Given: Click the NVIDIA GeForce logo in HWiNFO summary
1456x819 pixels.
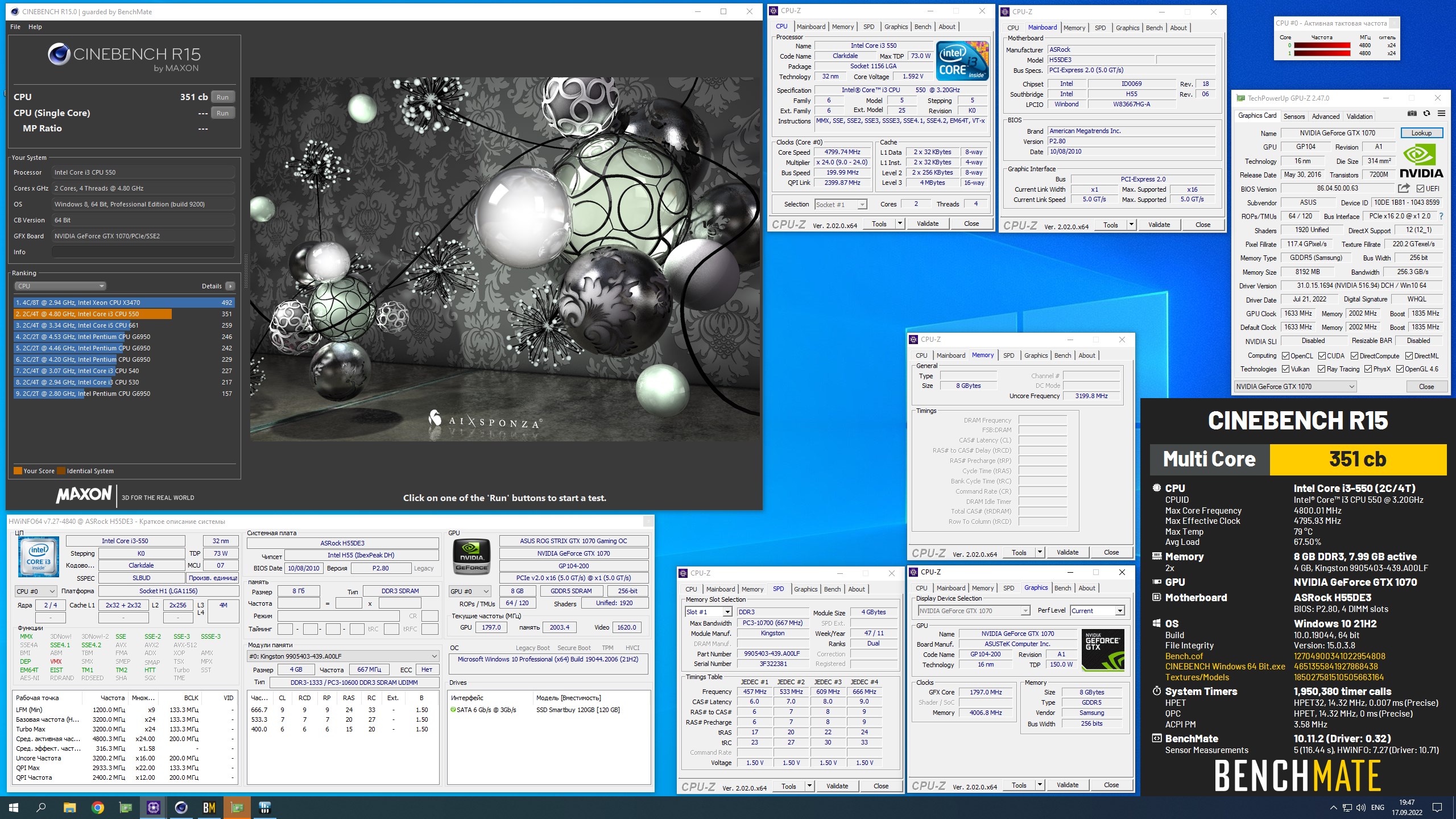Looking at the screenshot, I should pyautogui.click(x=471, y=556).
